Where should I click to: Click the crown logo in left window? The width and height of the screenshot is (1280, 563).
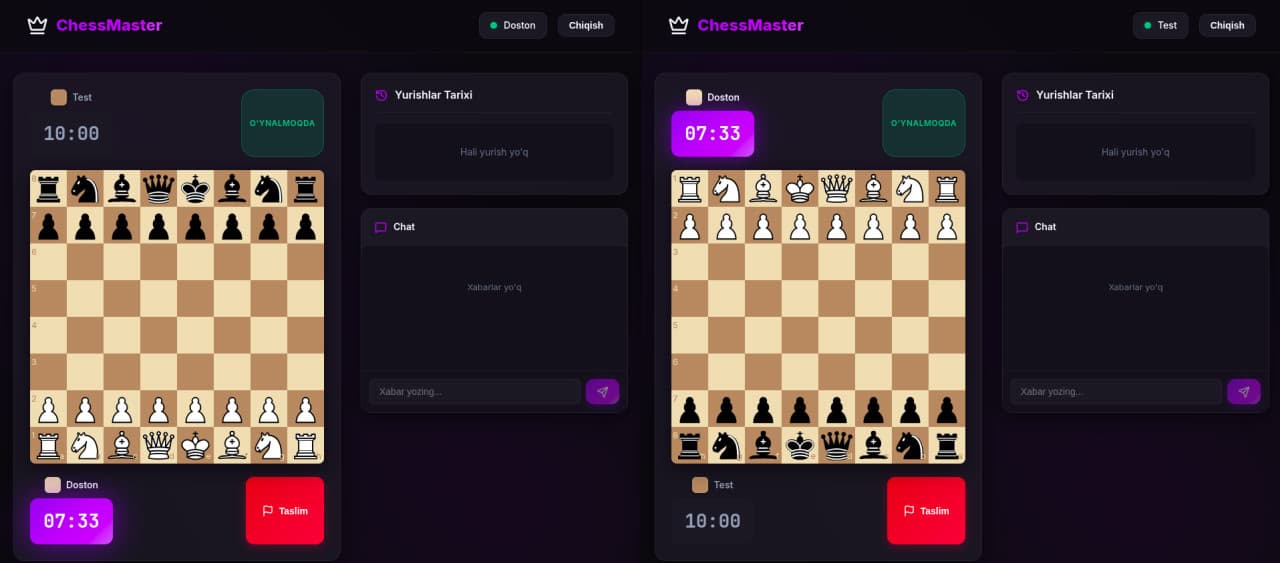[x=37, y=25]
